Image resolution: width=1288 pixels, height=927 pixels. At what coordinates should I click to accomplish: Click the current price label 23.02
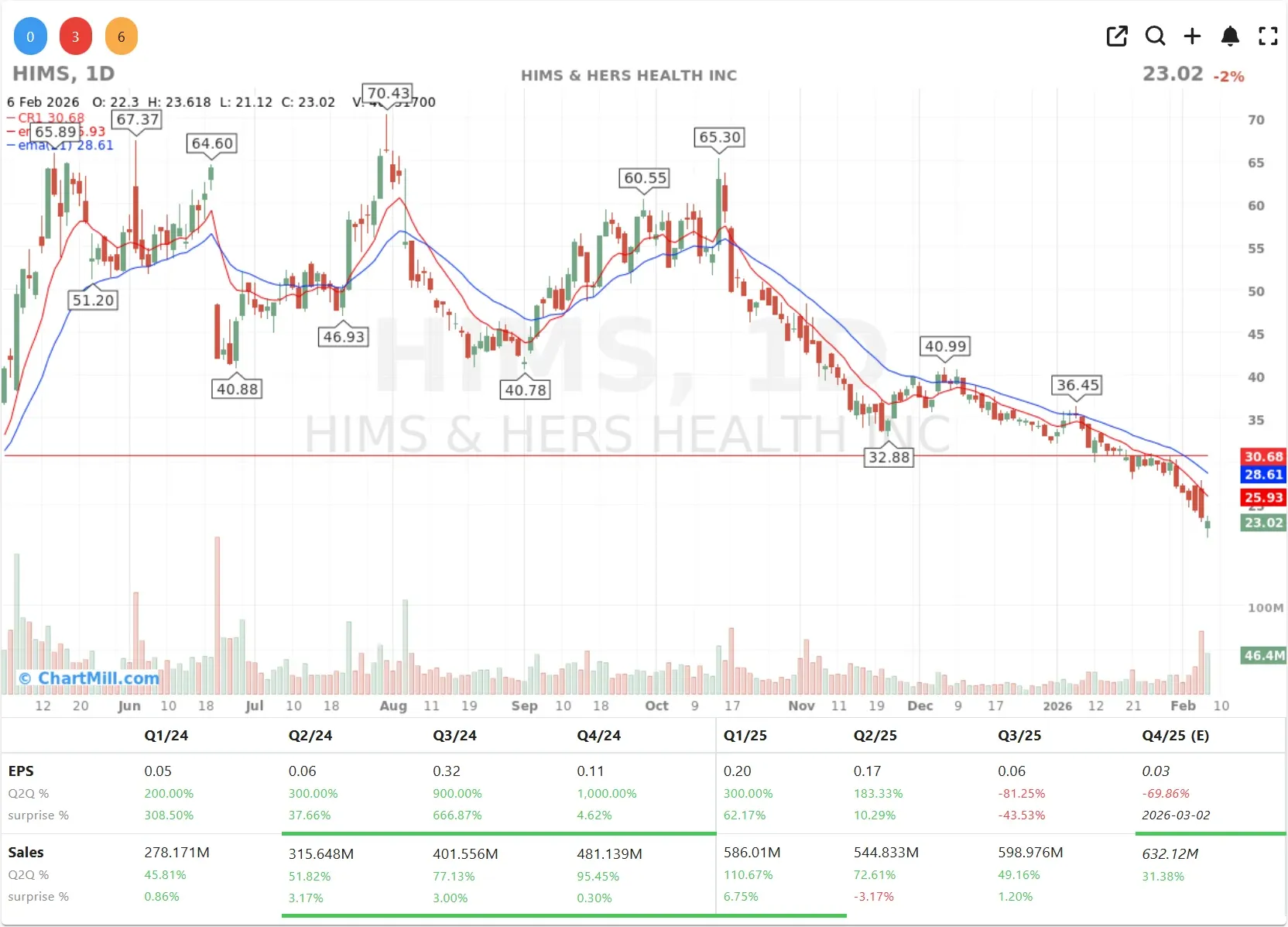tap(1263, 523)
